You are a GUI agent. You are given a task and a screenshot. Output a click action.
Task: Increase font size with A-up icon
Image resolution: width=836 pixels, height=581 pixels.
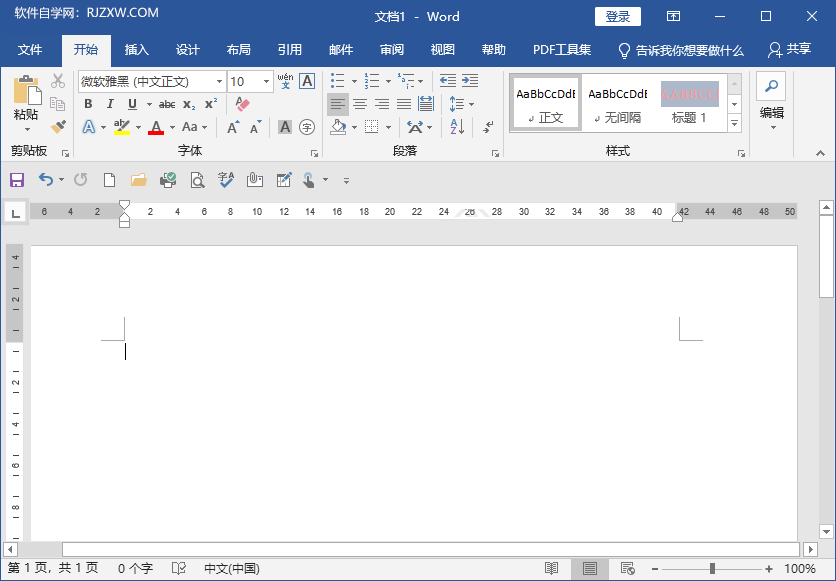233,127
